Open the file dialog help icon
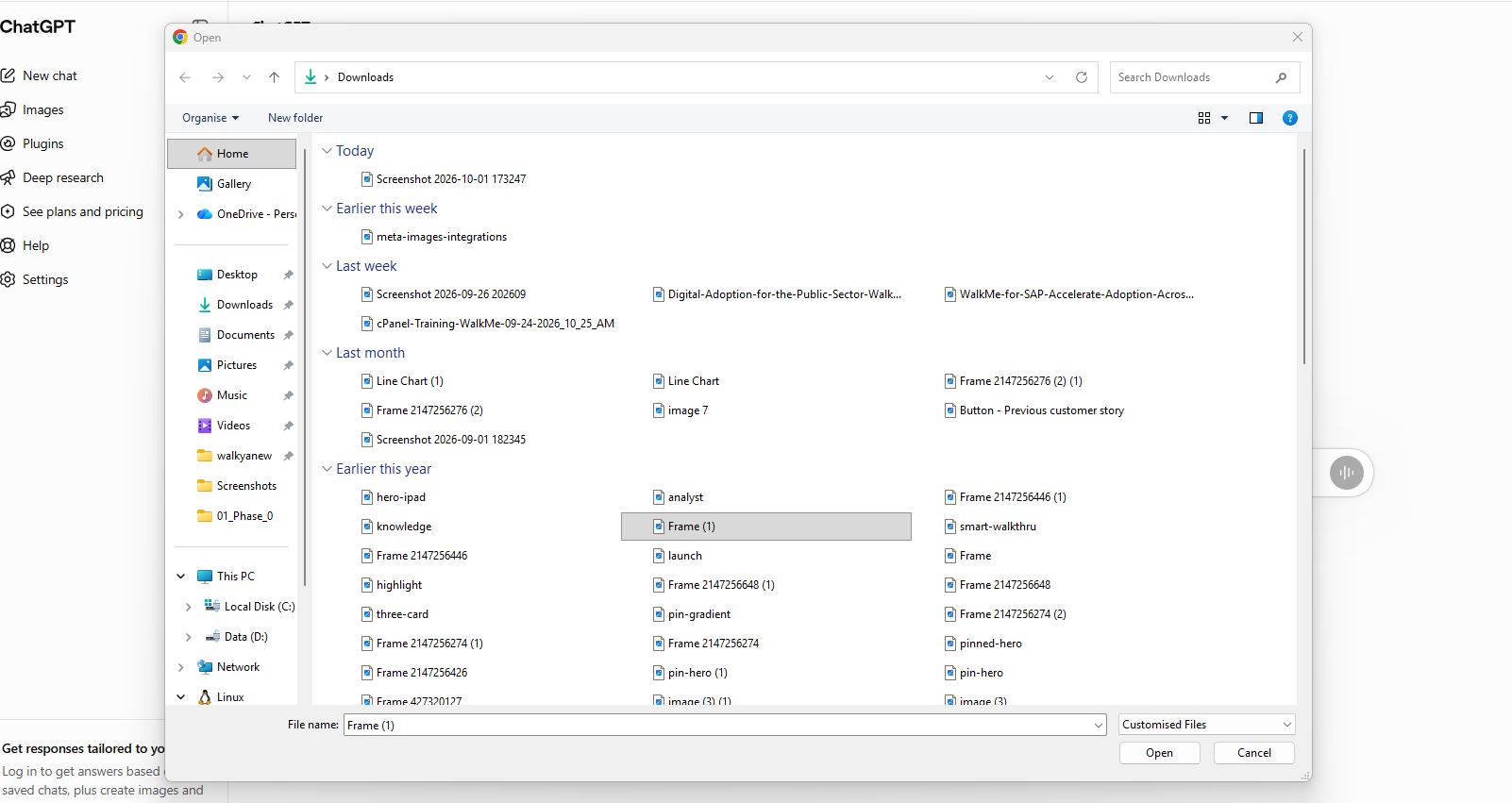1512x803 pixels. click(1290, 118)
